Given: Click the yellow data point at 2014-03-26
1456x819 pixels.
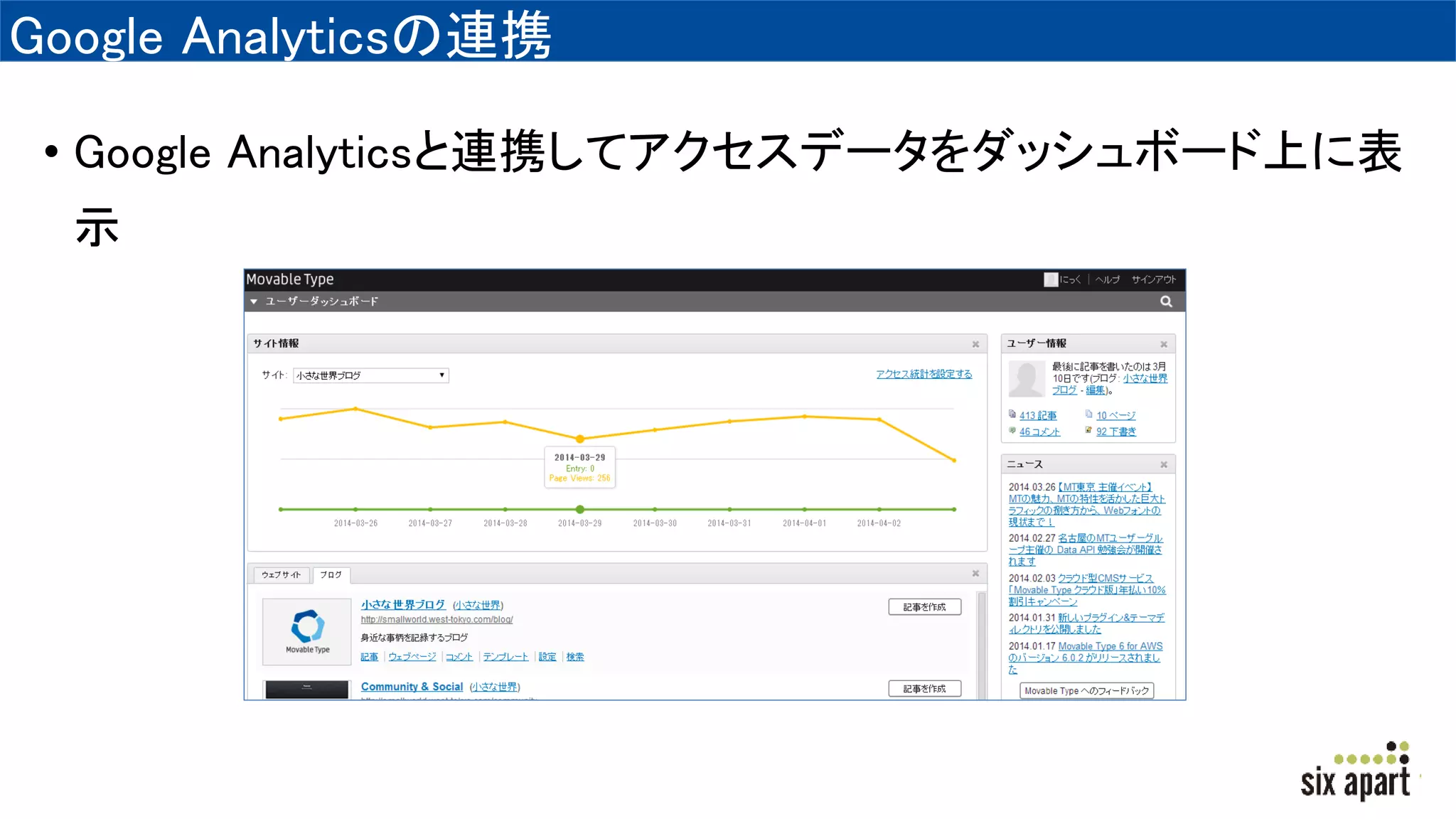Looking at the screenshot, I should pos(355,409).
